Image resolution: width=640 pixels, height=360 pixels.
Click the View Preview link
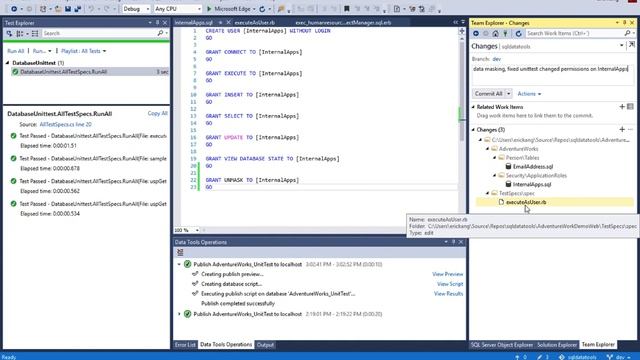tap(447, 274)
